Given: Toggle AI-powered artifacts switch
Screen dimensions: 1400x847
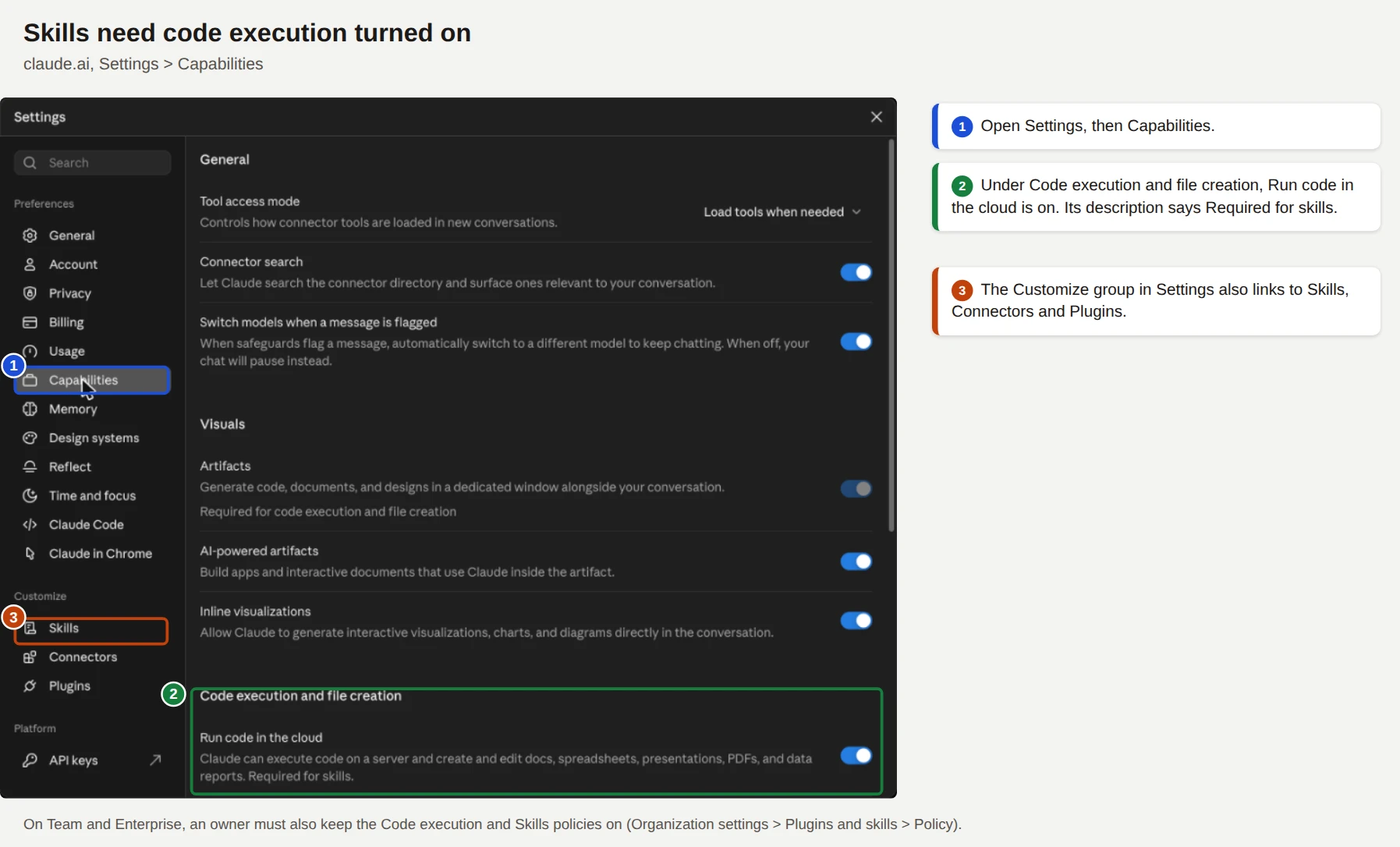Looking at the screenshot, I should point(856,562).
